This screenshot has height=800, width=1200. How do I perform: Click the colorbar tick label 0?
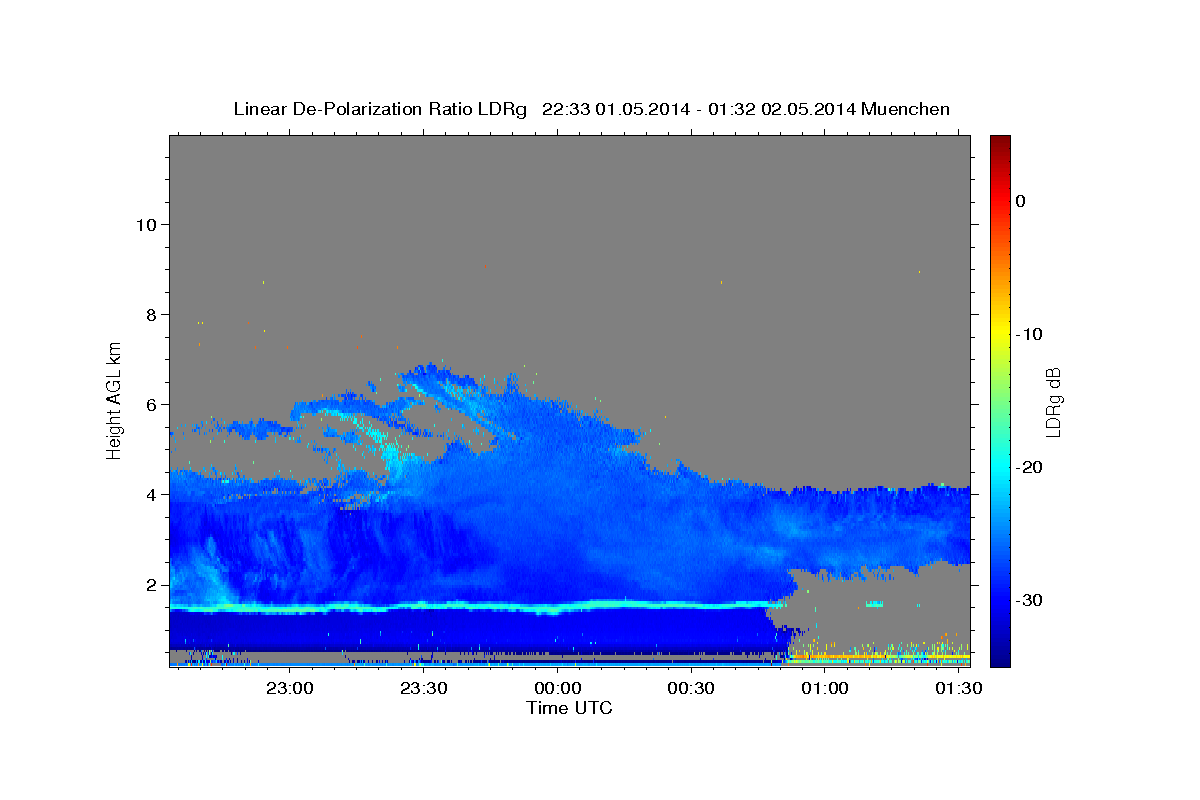[x=1020, y=201]
